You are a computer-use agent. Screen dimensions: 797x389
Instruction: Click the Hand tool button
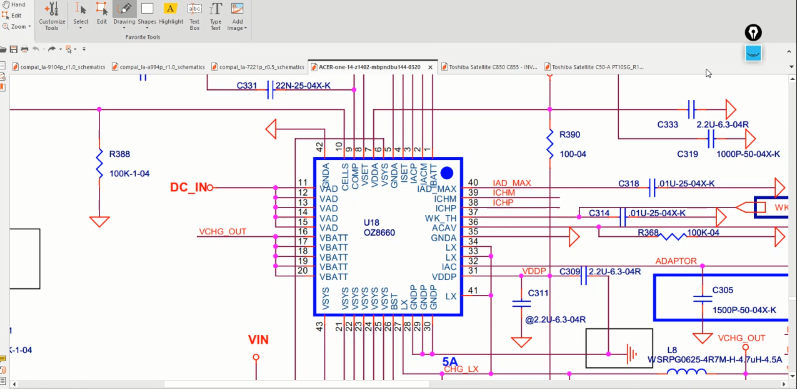(14, 5)
